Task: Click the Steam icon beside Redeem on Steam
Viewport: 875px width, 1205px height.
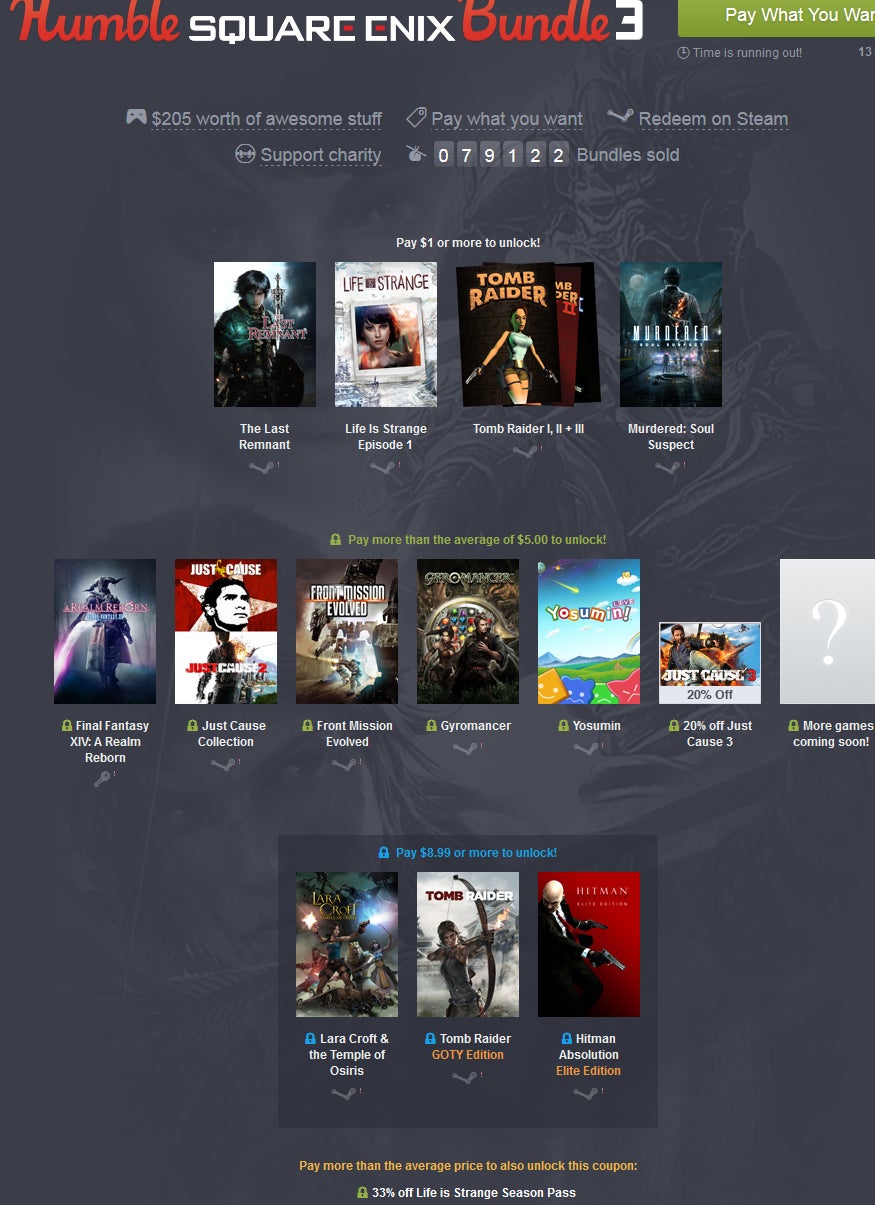Action: (620, 117)
